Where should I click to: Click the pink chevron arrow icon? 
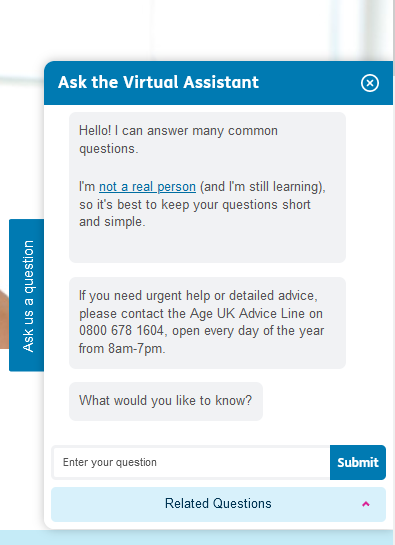366,504
